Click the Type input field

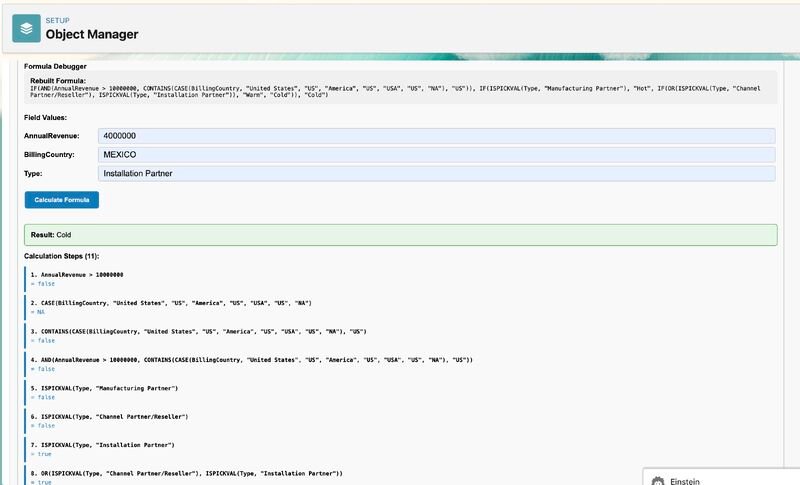(x=436, y=173)
